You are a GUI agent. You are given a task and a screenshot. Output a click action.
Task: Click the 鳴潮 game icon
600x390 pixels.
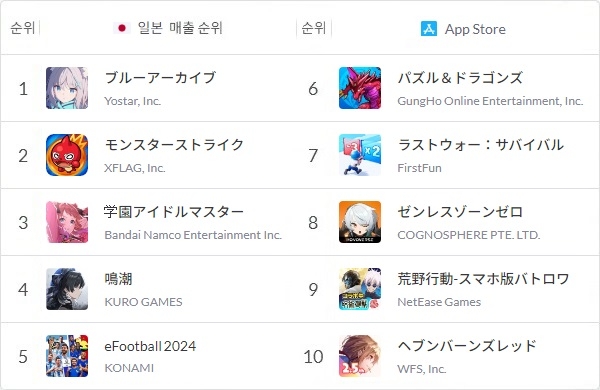67,289
